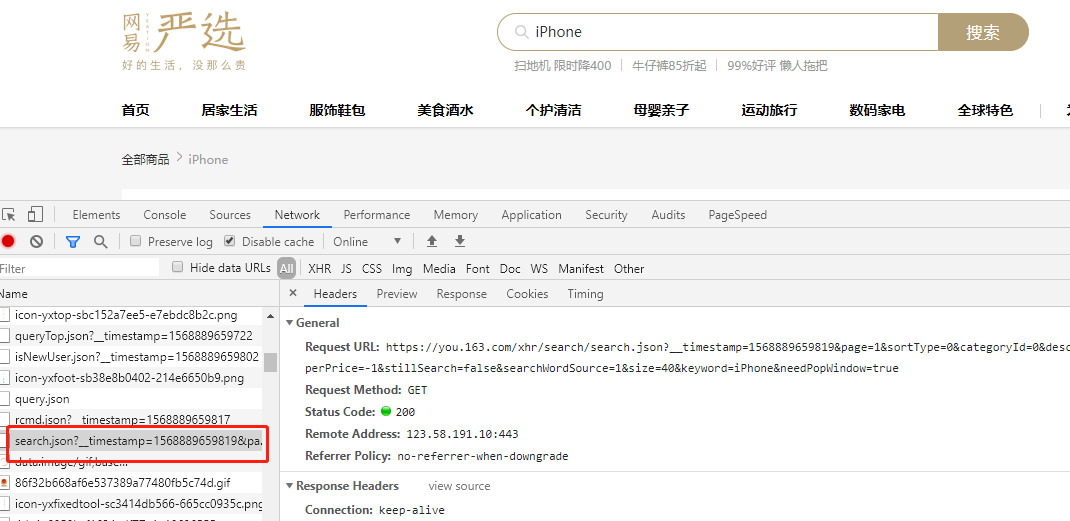
Task: Click the file icon of query.json
Action: pyautogui.click(x=5, y=399)
